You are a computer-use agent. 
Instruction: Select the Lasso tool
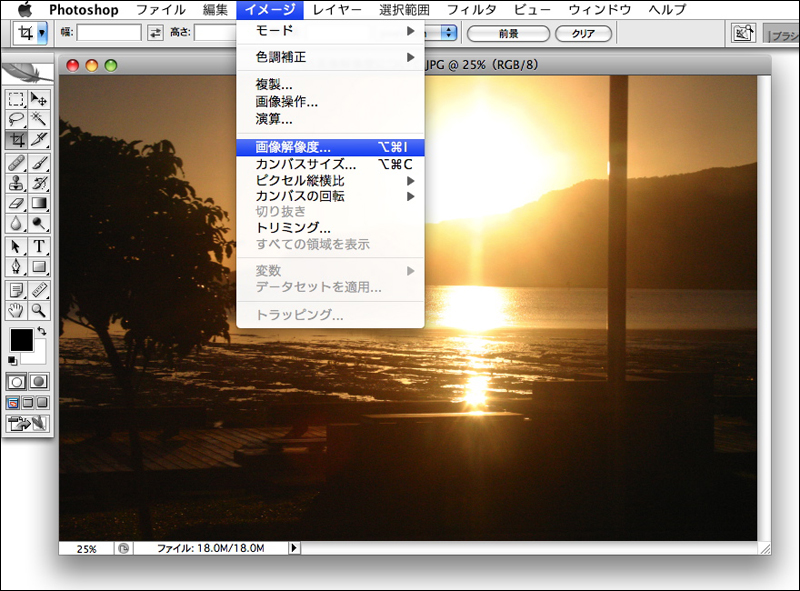pos(16,119)
